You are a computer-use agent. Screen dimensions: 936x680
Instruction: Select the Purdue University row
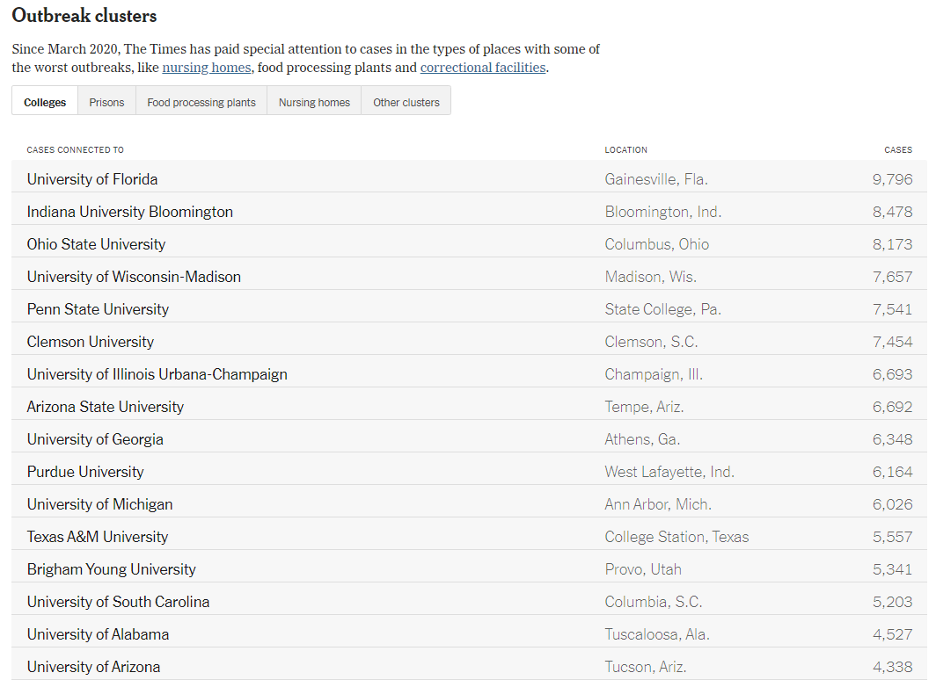(x=85, y=472)
